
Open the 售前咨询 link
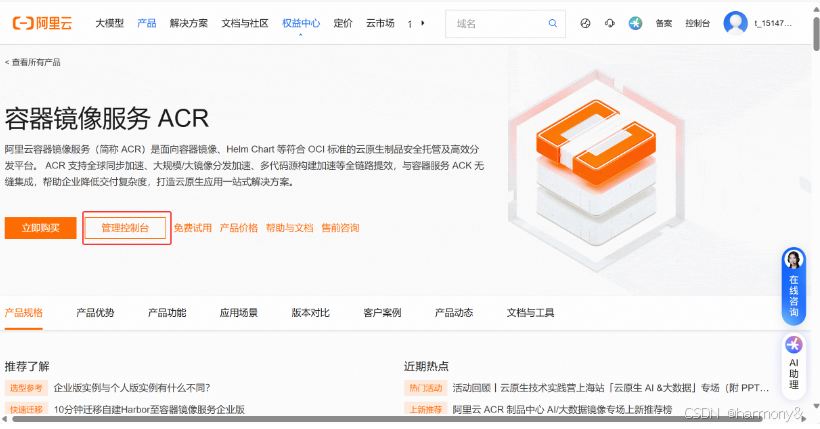tap(340, 228)
